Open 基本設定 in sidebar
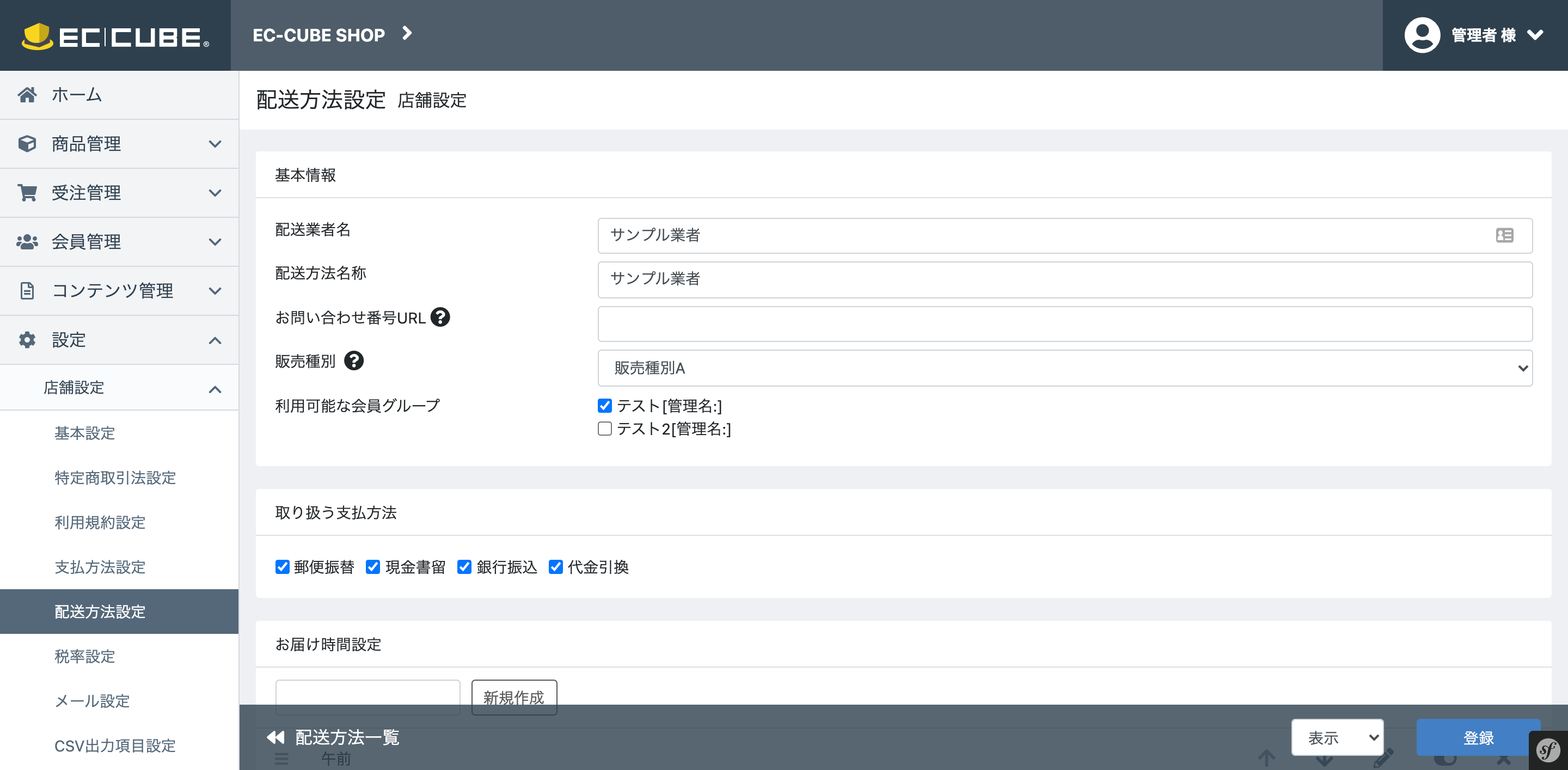Screen dimensions: 1568x770 point(84,433)
